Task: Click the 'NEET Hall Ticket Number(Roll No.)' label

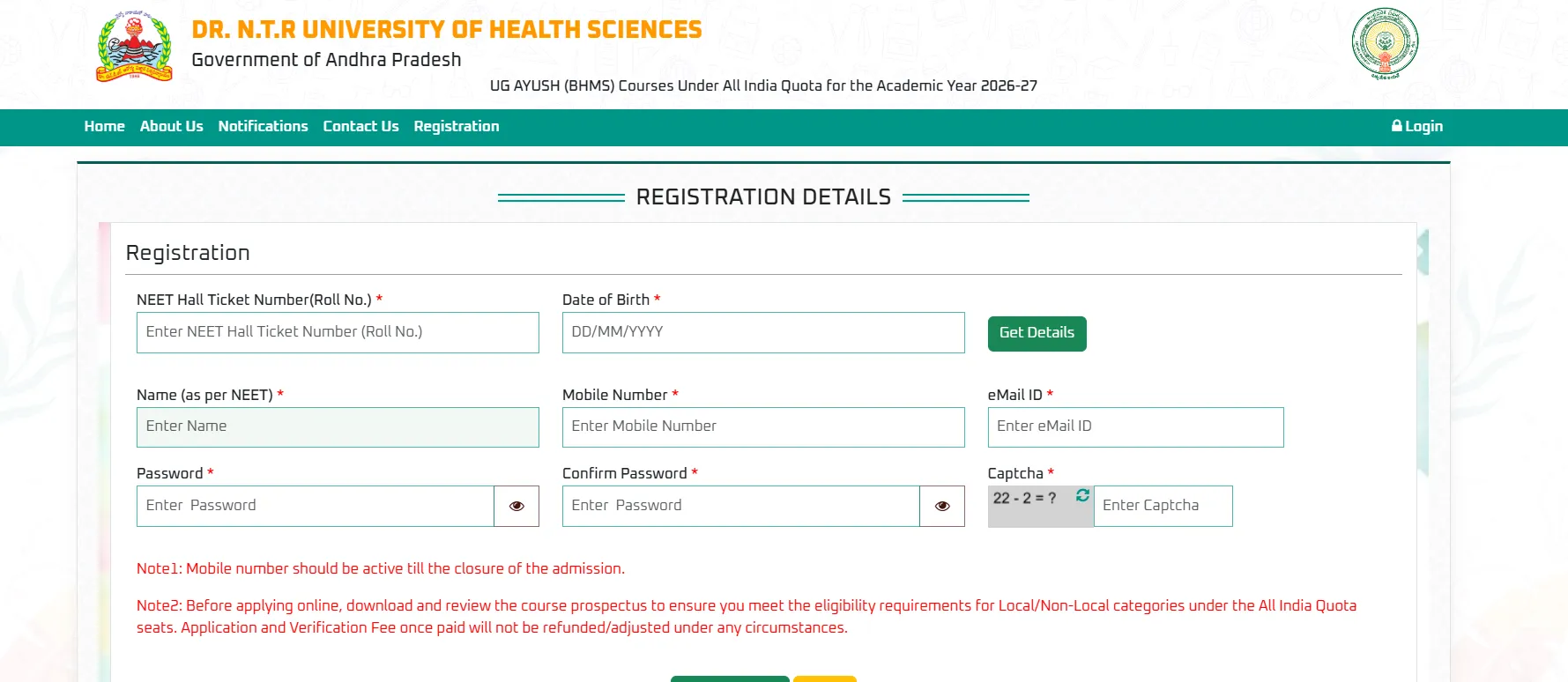Action: [x=254, y=300]
